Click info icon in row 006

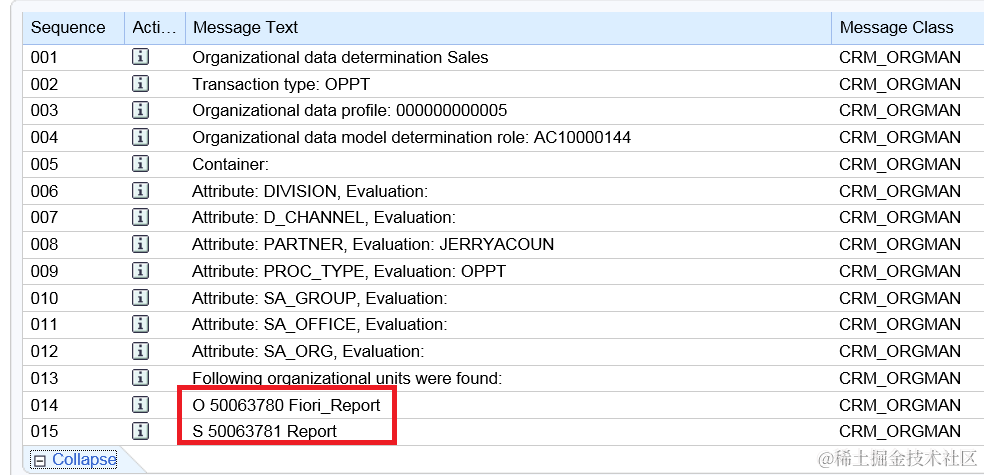[x=140, y=191]
